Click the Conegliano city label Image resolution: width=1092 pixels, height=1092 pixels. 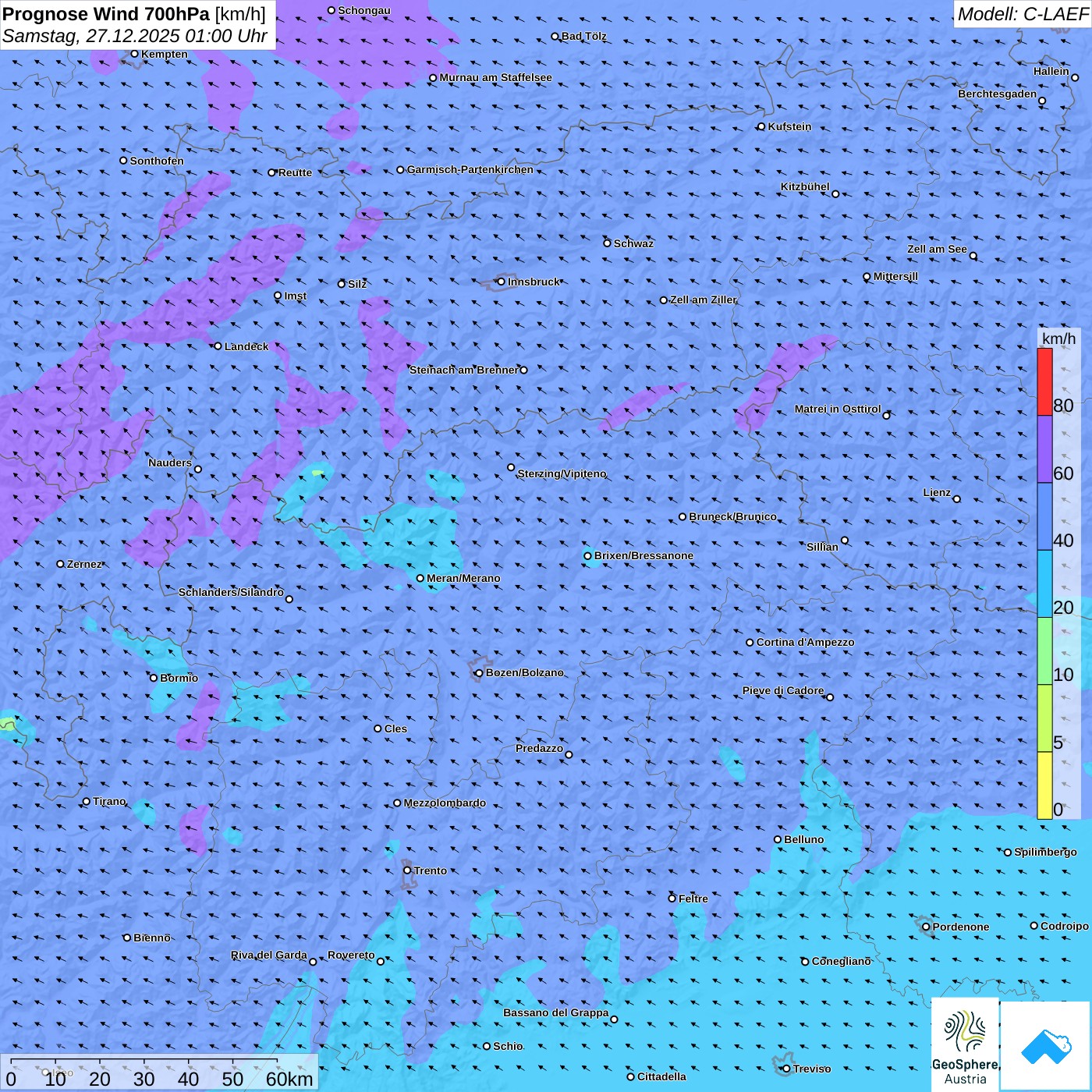(841, 961)
